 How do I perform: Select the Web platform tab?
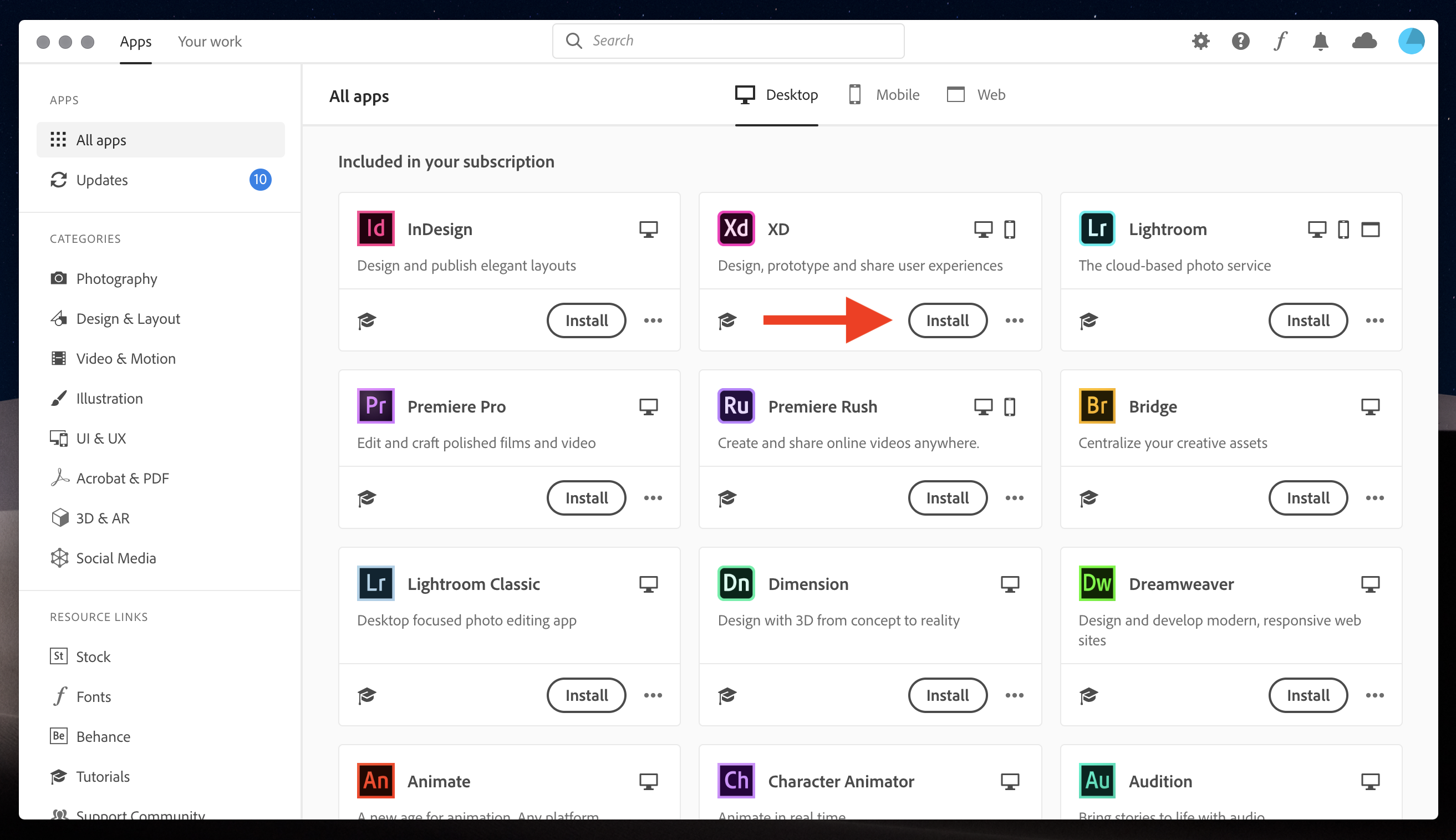pos(976,95)
